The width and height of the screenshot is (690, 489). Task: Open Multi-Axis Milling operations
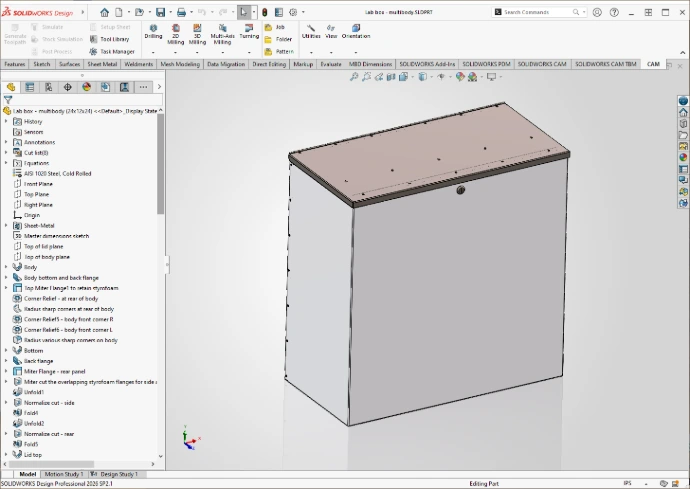click(x=222, y=34)
